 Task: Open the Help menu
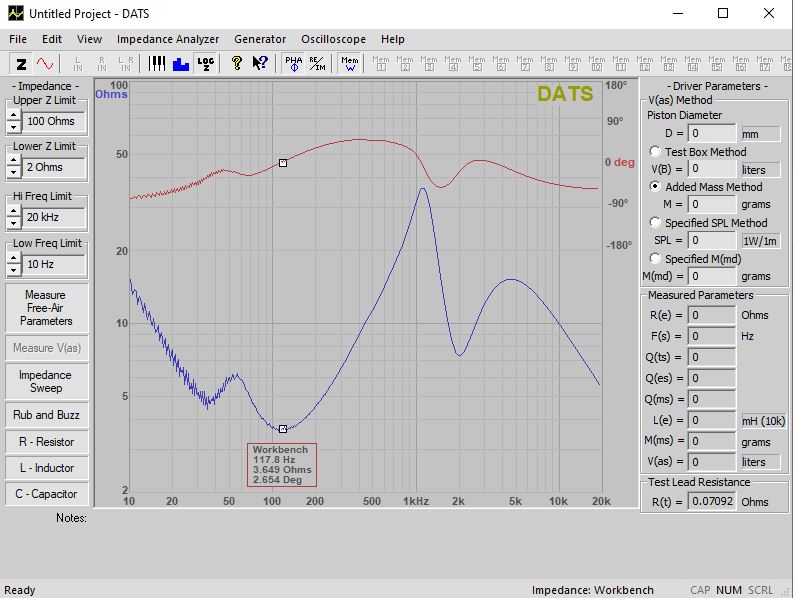click(392, 39)
